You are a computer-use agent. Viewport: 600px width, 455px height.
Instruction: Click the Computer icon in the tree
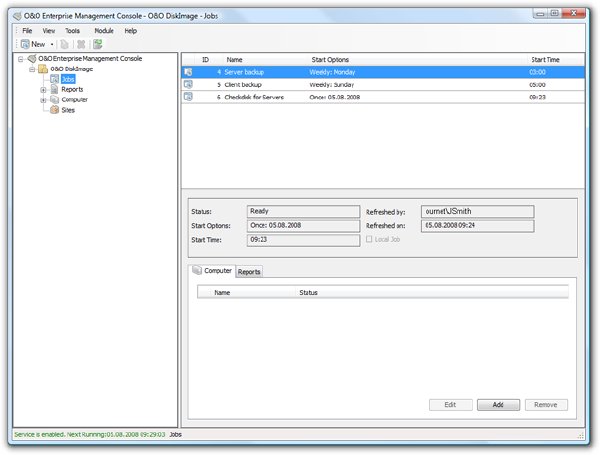pyautogui.click(x=55, y=99)
